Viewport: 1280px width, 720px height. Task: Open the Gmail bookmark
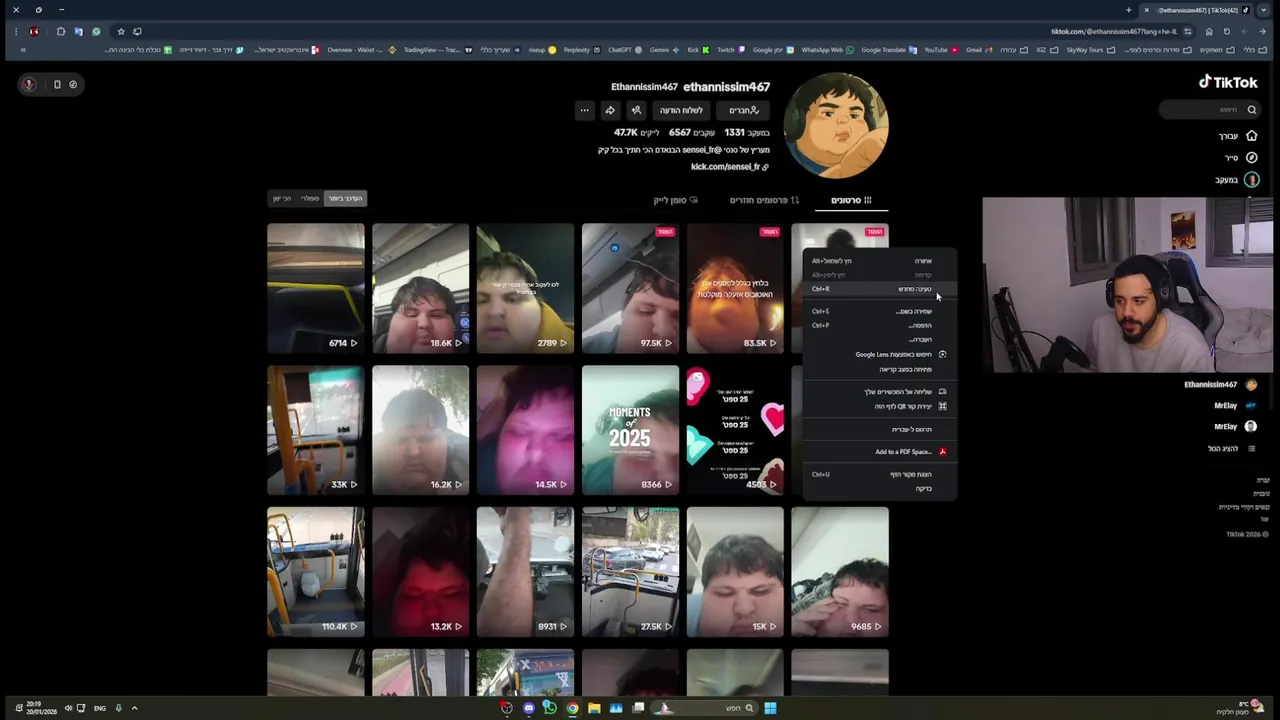977,50
